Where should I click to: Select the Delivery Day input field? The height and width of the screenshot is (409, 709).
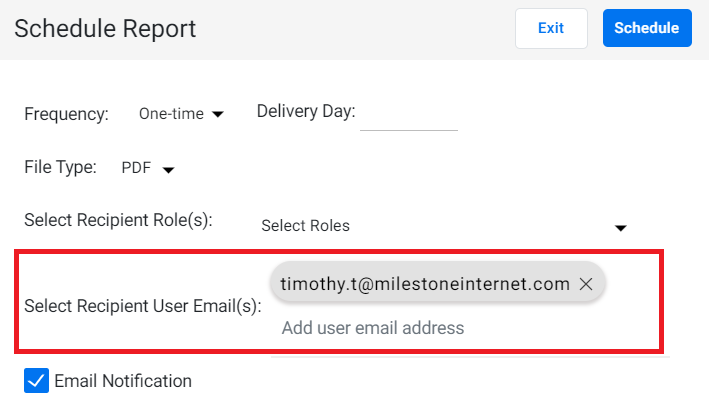pos(409,115)
